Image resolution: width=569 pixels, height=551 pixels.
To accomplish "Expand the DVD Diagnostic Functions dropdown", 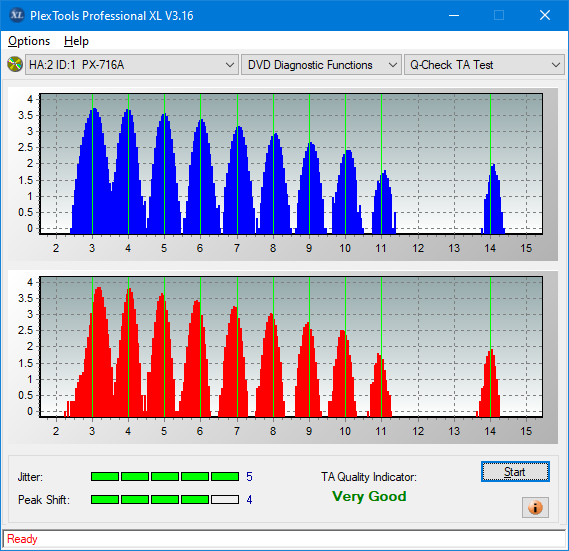I will 321,65.
